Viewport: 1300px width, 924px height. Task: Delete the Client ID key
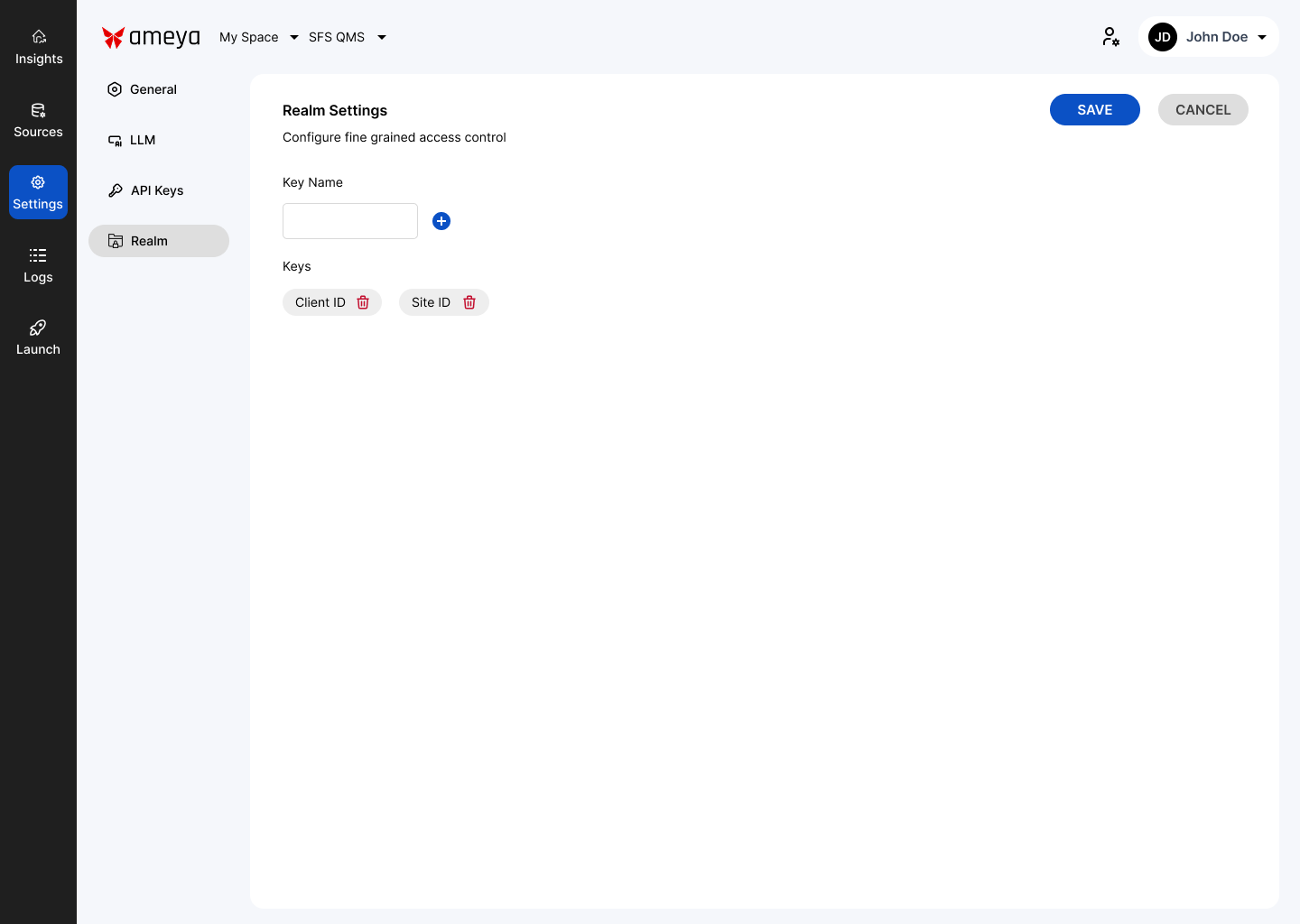[363, 302]
